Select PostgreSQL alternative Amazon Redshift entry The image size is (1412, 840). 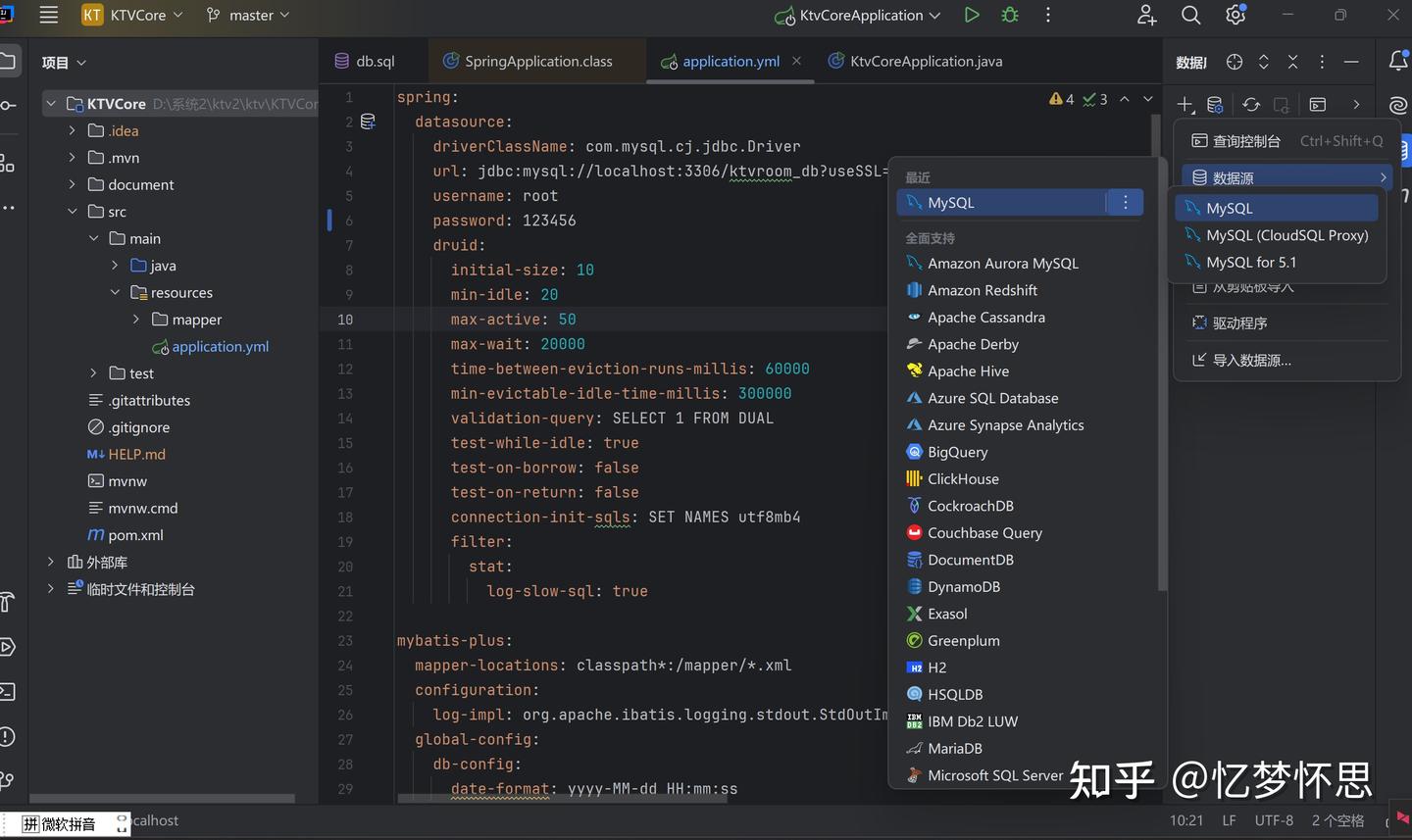[x=982, y=289]
